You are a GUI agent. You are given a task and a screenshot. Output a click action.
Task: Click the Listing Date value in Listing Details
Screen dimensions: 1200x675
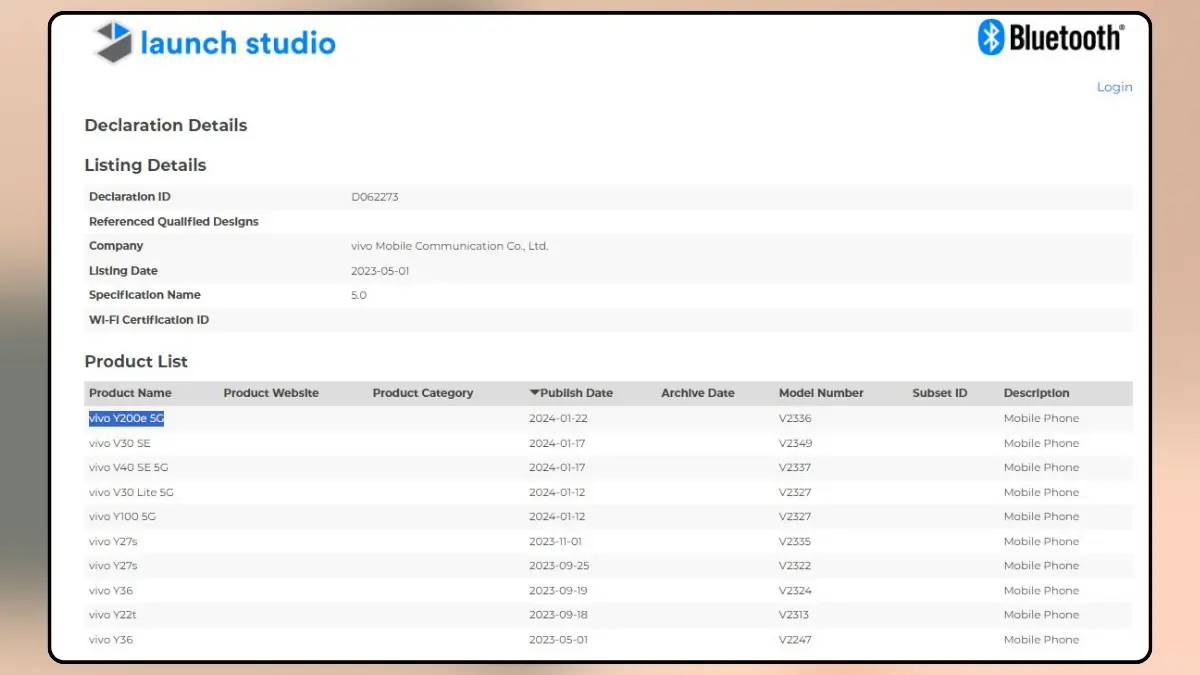[380, 271]
